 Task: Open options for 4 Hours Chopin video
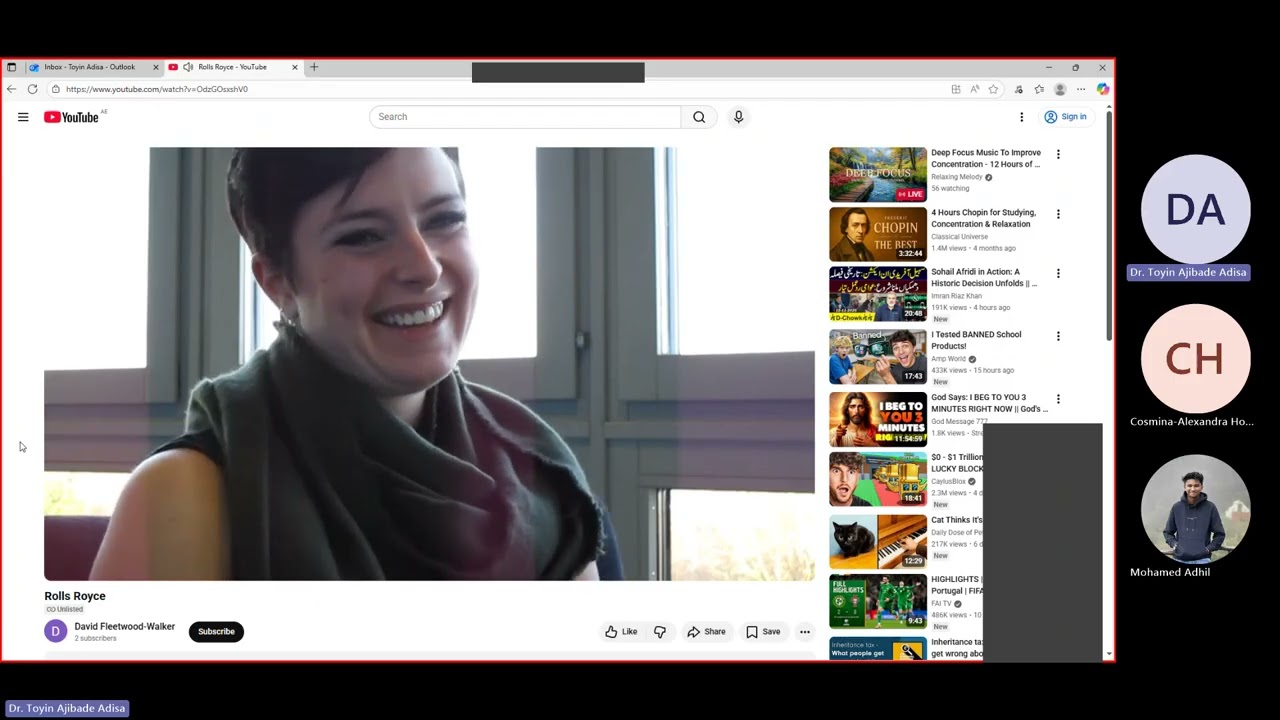[x=1058, y=214]
